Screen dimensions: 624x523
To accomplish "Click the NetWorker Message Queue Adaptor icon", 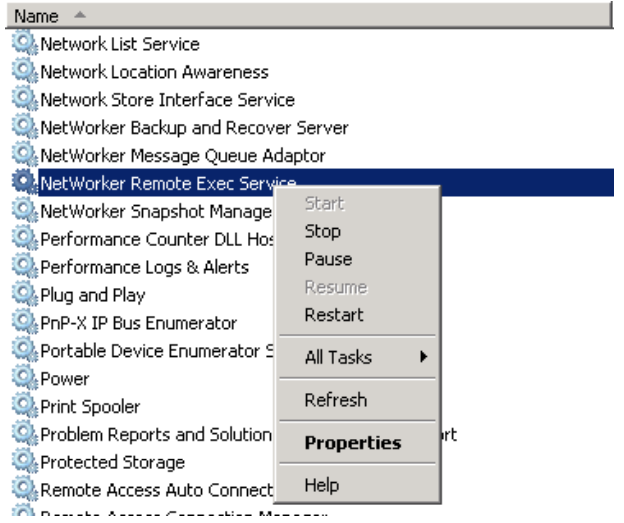I will pos(25,155).
